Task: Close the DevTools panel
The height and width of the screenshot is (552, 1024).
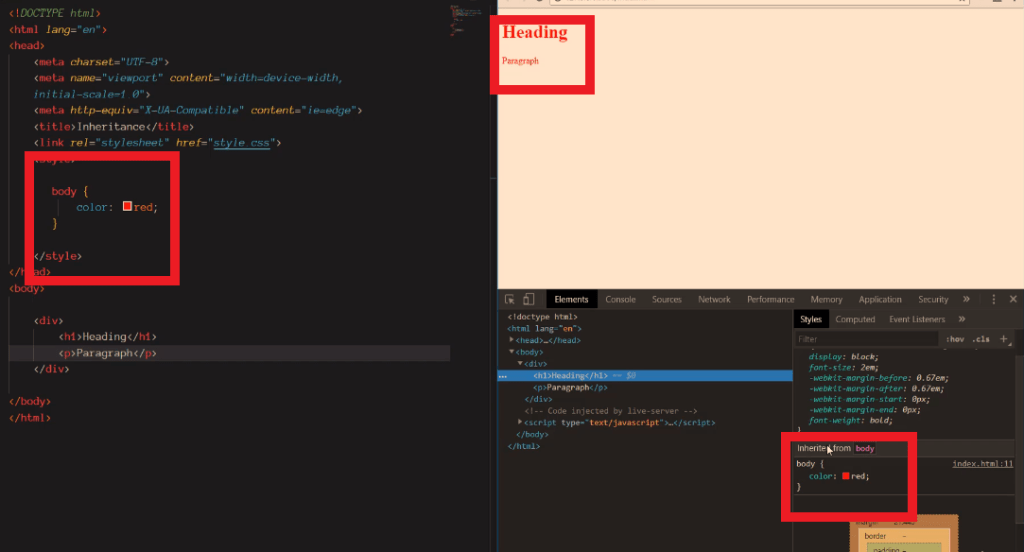Action: point(1013,299)
